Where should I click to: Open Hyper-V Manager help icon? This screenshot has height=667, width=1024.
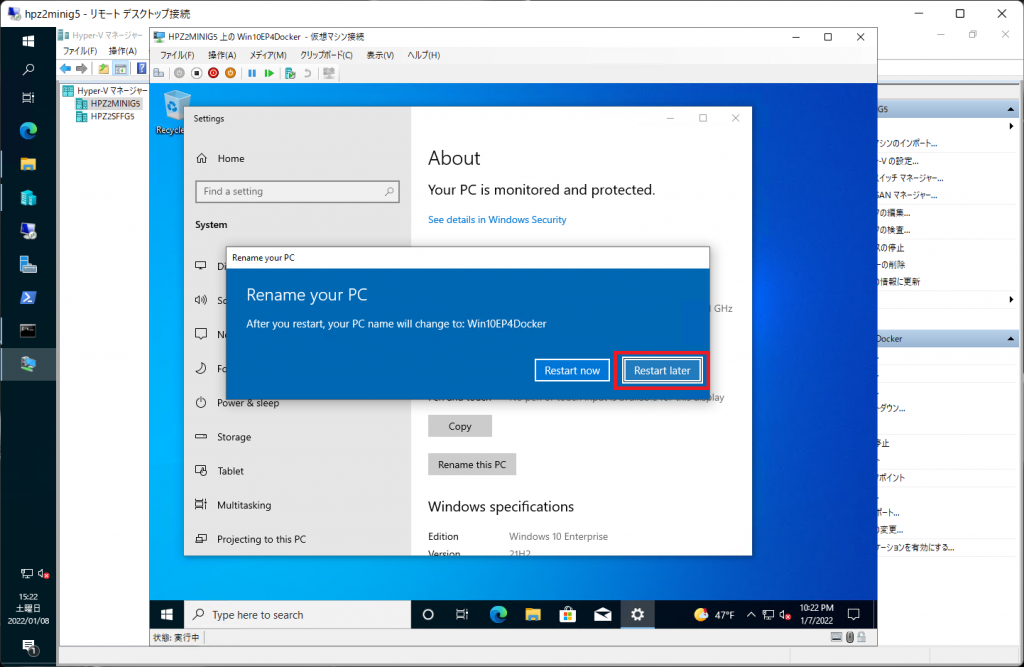tap(142, 69)
